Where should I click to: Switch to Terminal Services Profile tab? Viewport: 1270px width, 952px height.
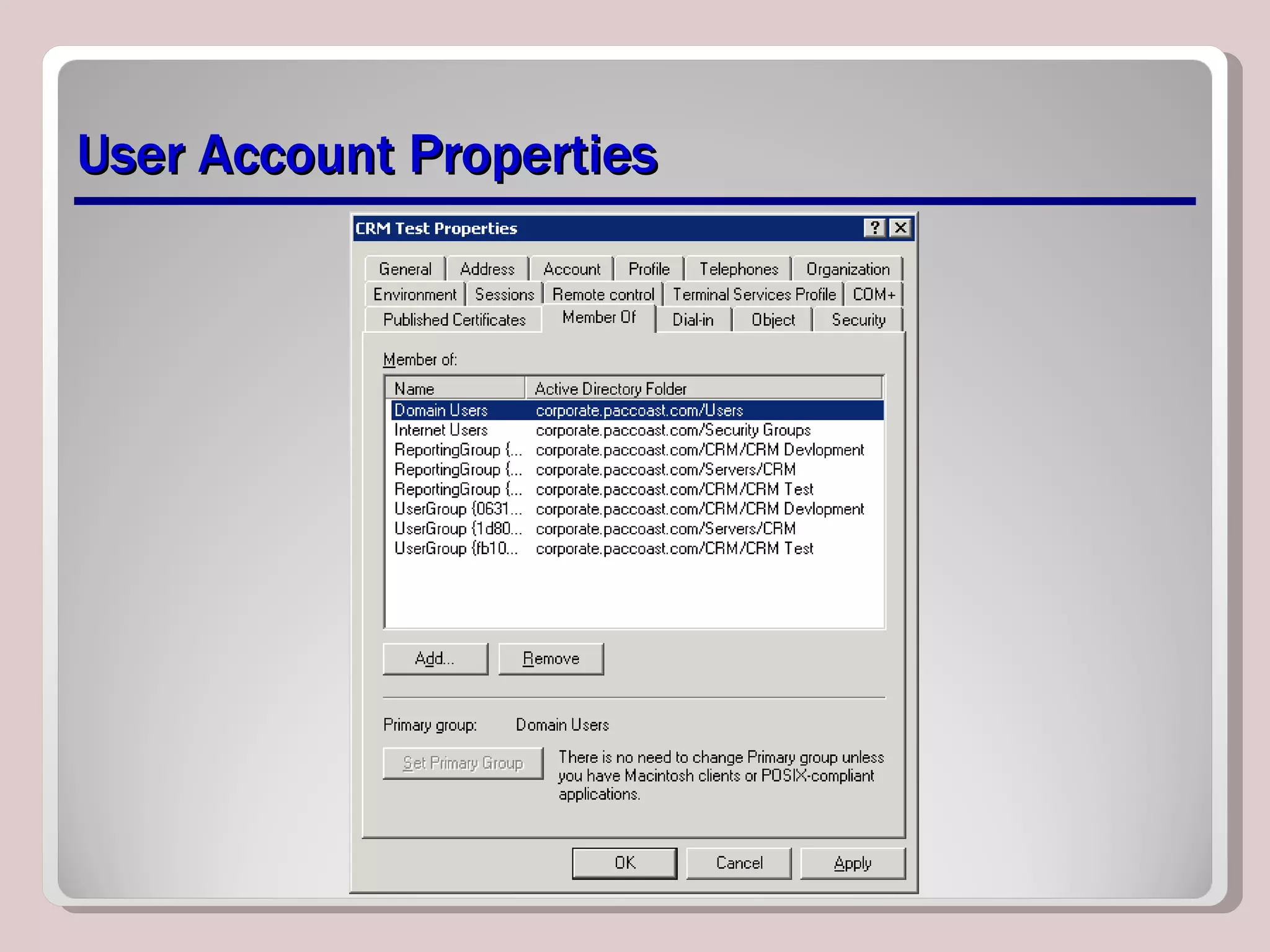point(754,294)
